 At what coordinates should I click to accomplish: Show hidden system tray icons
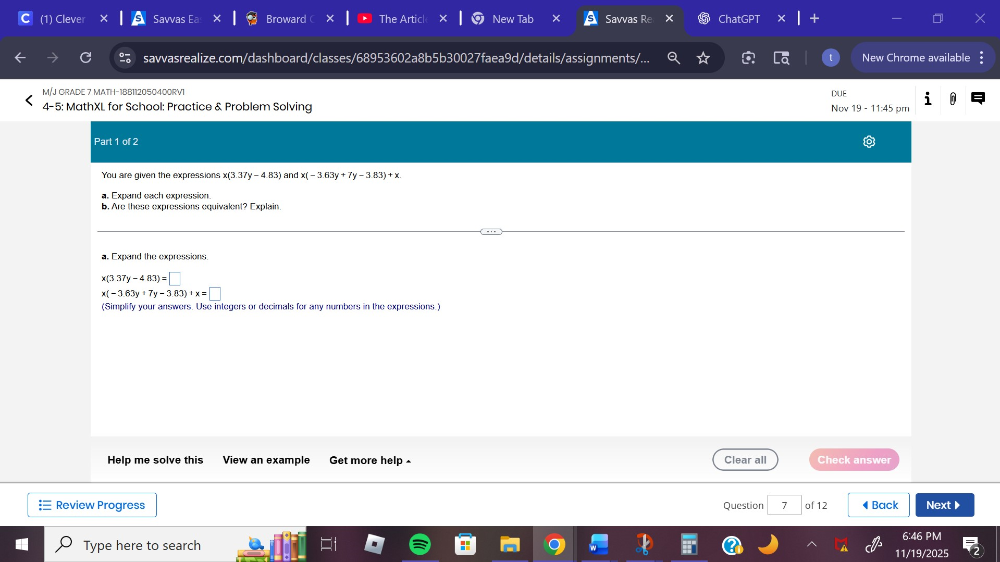812,545
